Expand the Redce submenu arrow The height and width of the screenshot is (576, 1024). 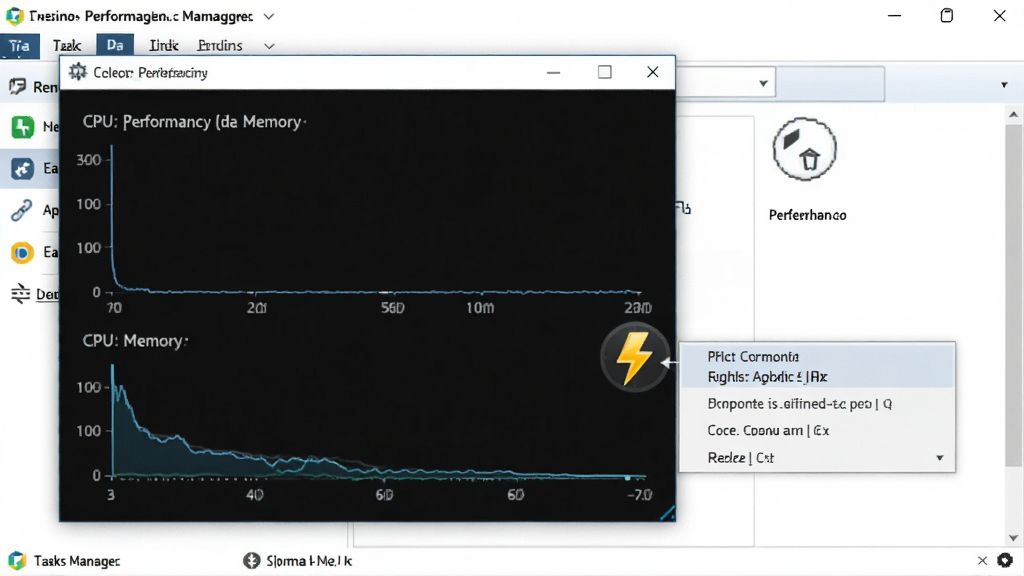(x=940, y=458)
